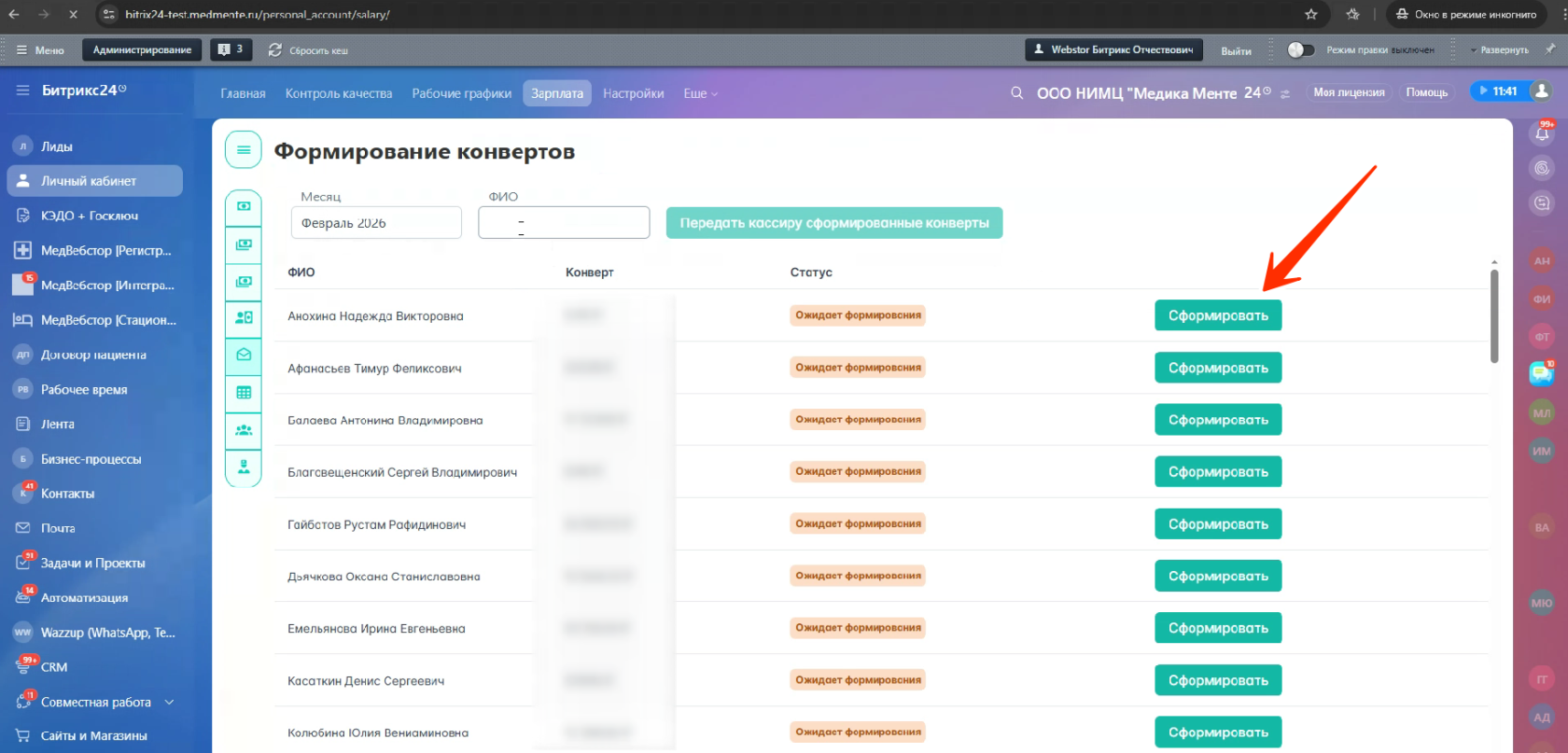Toggle the edit mode switch (Режим правки)
Viewport: 1568px width, 753px height.
point(1300,50)
